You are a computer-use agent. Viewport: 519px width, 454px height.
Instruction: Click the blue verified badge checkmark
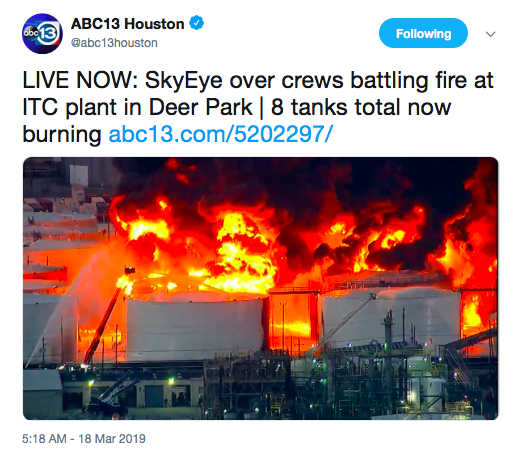(197, 23)
